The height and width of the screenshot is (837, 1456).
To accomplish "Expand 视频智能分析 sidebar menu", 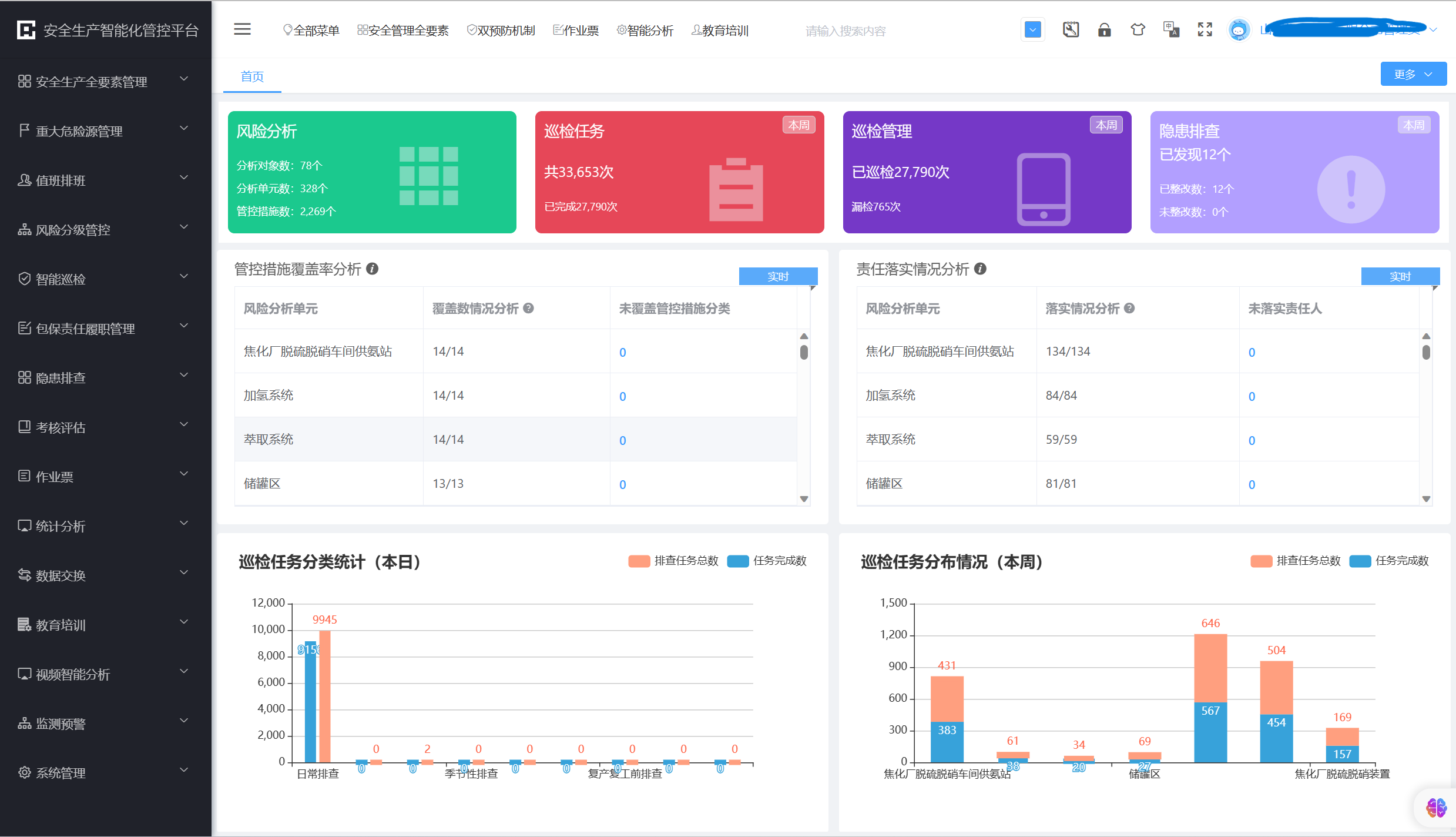I will (x=106, y=674).
